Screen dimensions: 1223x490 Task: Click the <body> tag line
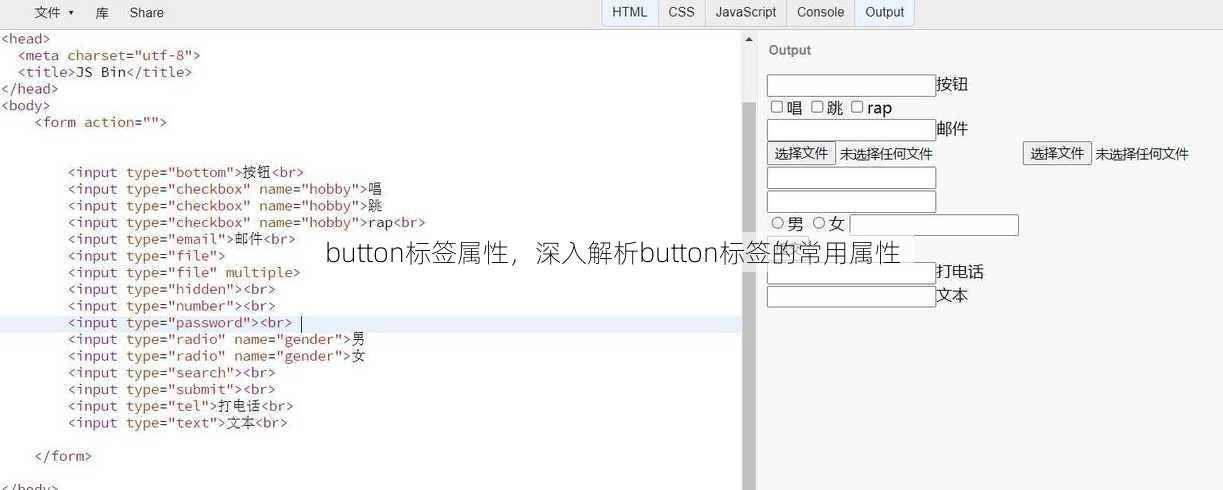25,105
